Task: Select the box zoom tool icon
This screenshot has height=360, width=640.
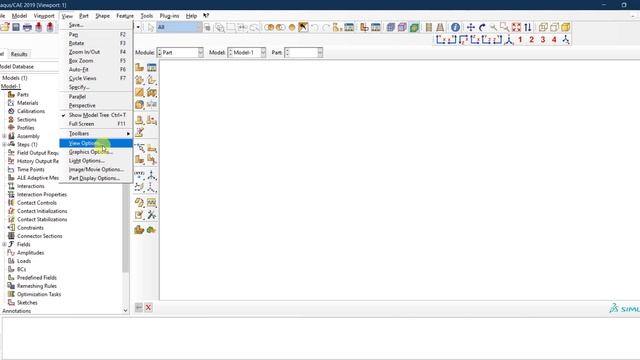Action: click(x=505, y=27)
